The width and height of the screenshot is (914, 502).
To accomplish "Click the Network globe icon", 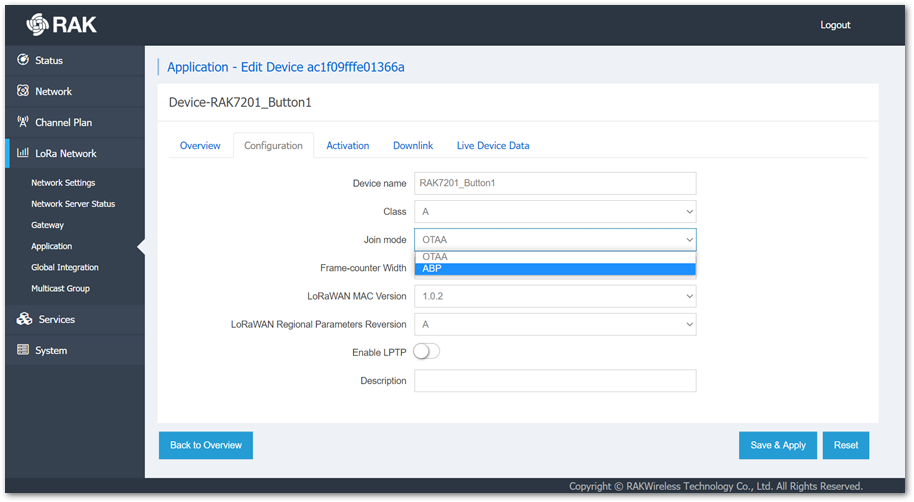I will coord(23,90).
